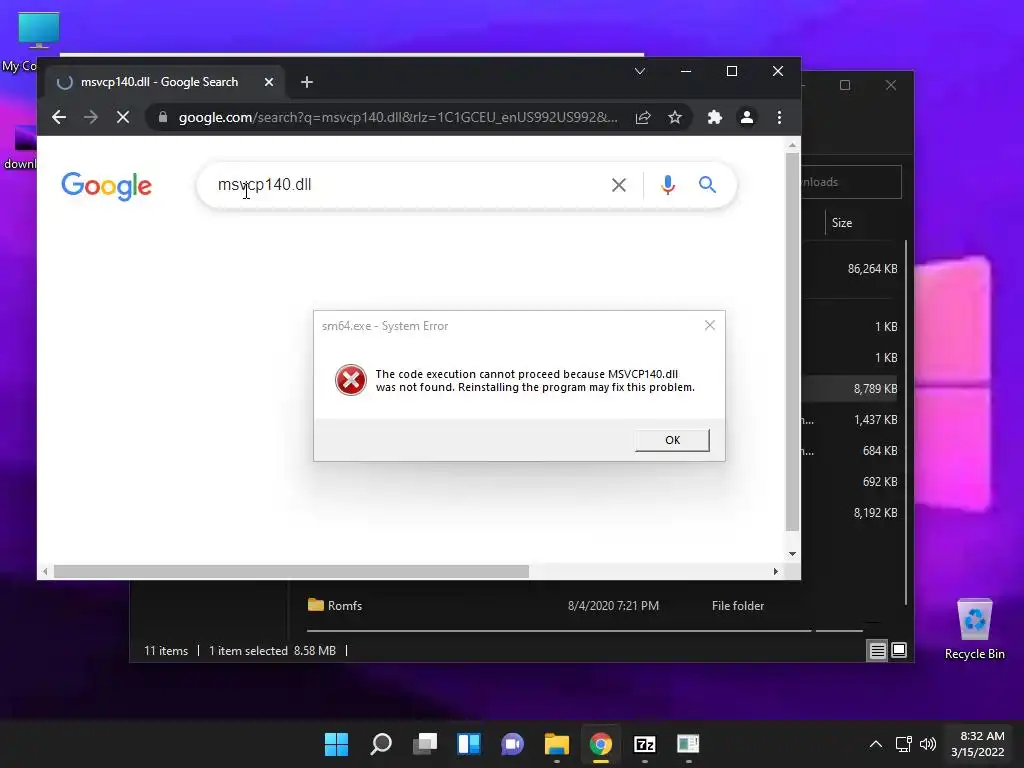Open 7-Zip from the taskbar
The height and width of the screenshot is (768, 1024).
[x=645, y=744]
